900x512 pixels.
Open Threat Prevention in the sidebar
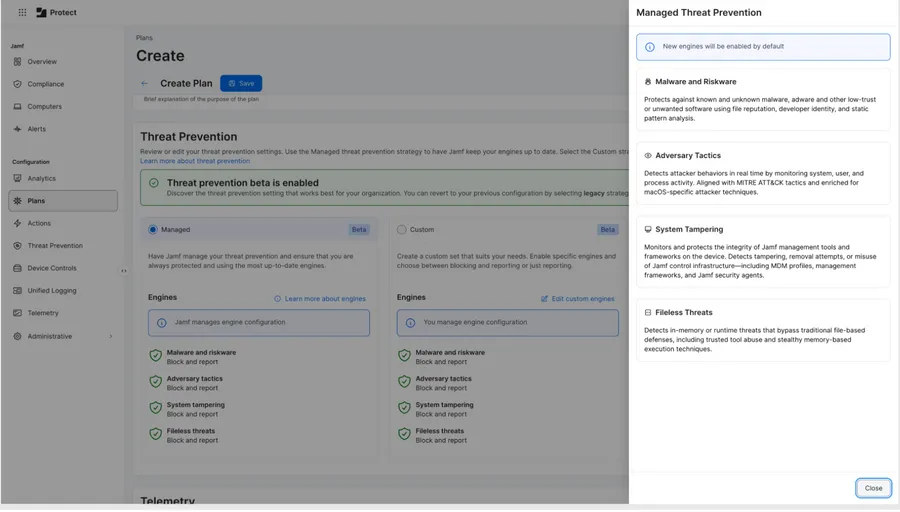[x=55, y=246]
